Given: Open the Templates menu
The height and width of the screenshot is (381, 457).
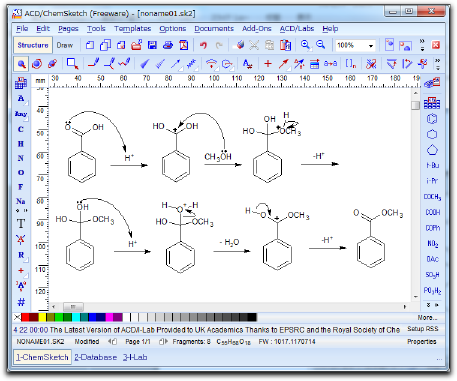Looking at the screenshot, I should coord(132,29).
